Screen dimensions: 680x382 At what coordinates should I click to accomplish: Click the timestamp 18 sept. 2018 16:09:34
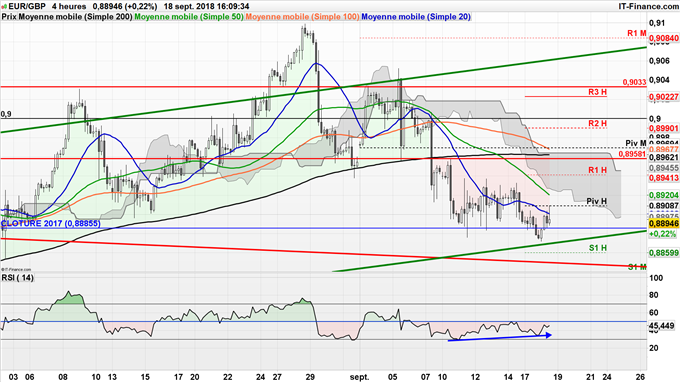click(x=206, y=7)
